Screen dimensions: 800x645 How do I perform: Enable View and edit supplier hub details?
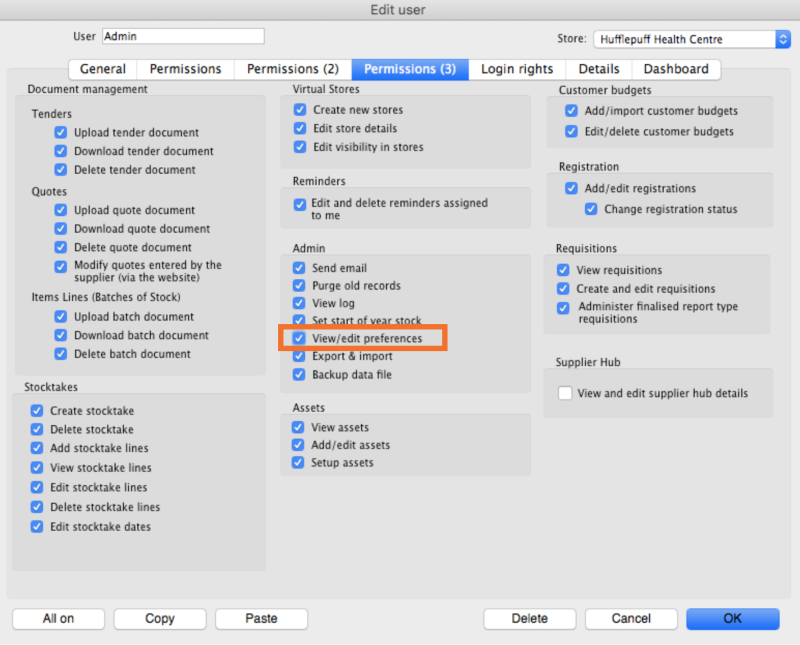click(564, 393)
